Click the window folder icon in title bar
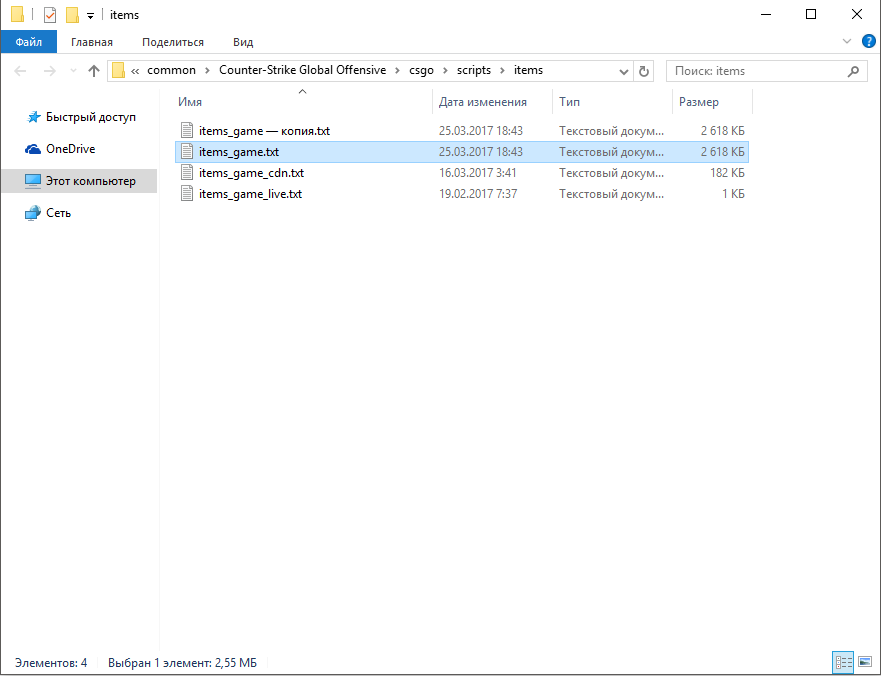 coord(17,14)
